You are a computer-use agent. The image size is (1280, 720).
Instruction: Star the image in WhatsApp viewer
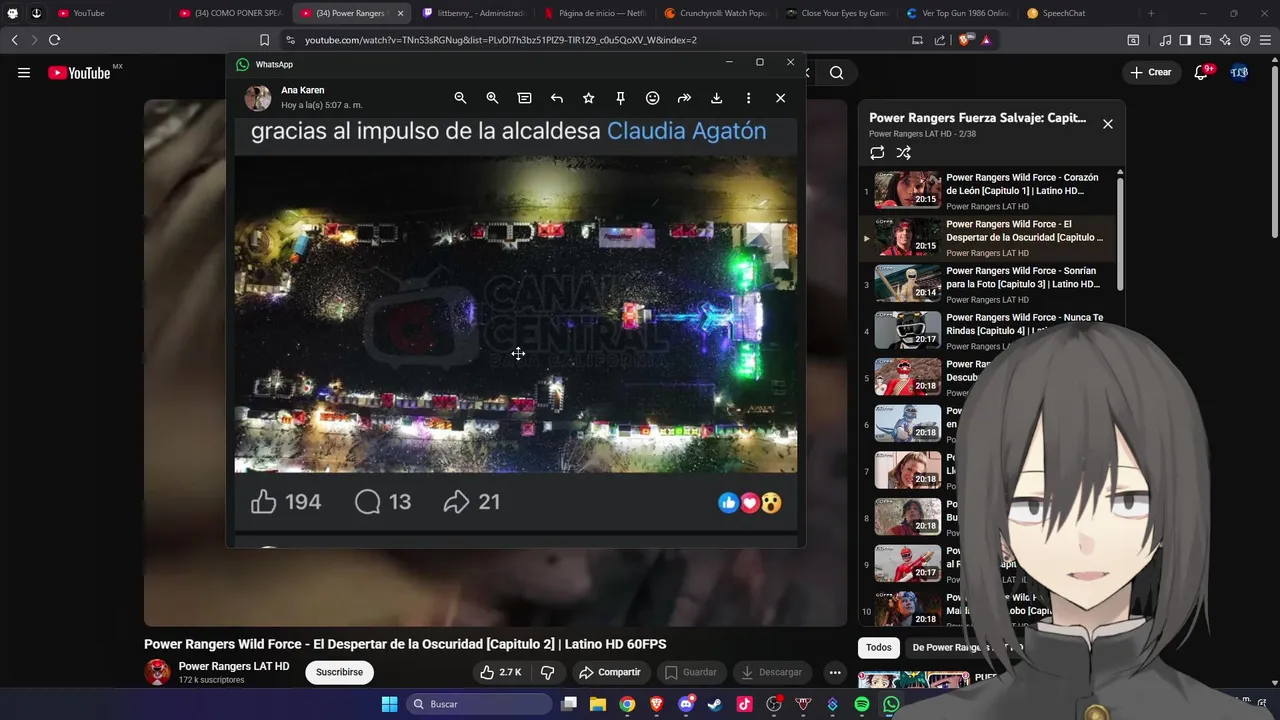tap(588, 98)
